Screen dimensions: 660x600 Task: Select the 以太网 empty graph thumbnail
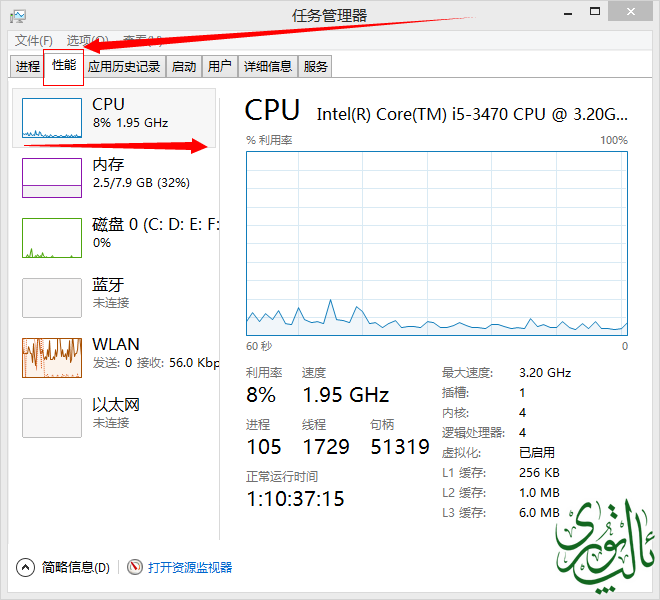coord(52,418)
